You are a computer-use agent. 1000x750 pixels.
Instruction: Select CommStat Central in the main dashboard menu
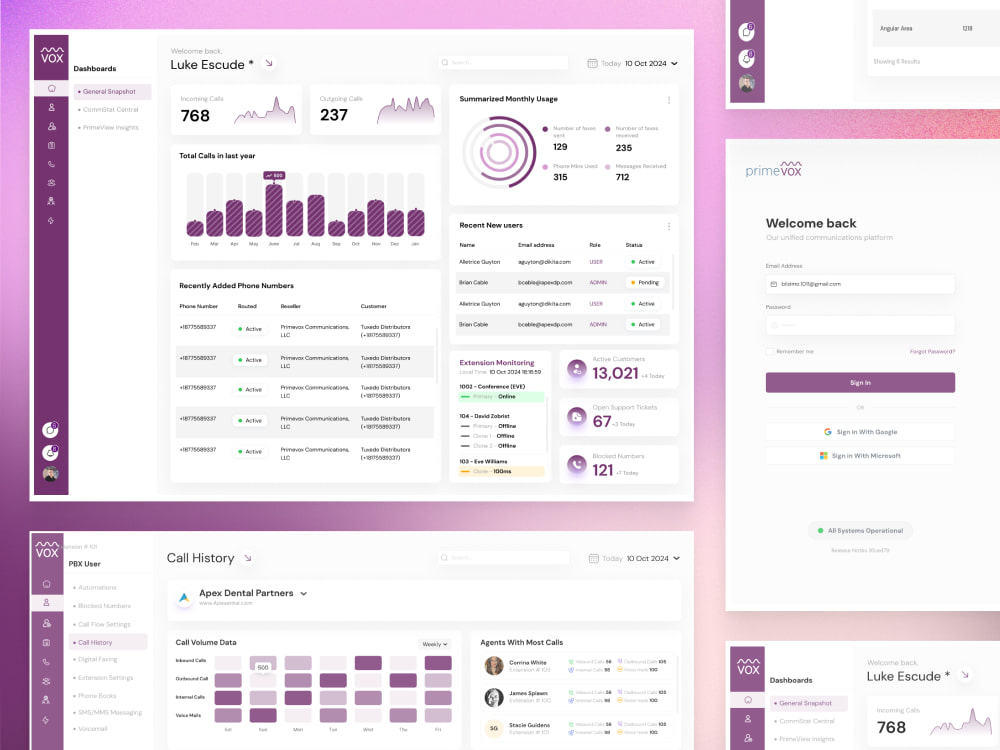coord(111,110)
